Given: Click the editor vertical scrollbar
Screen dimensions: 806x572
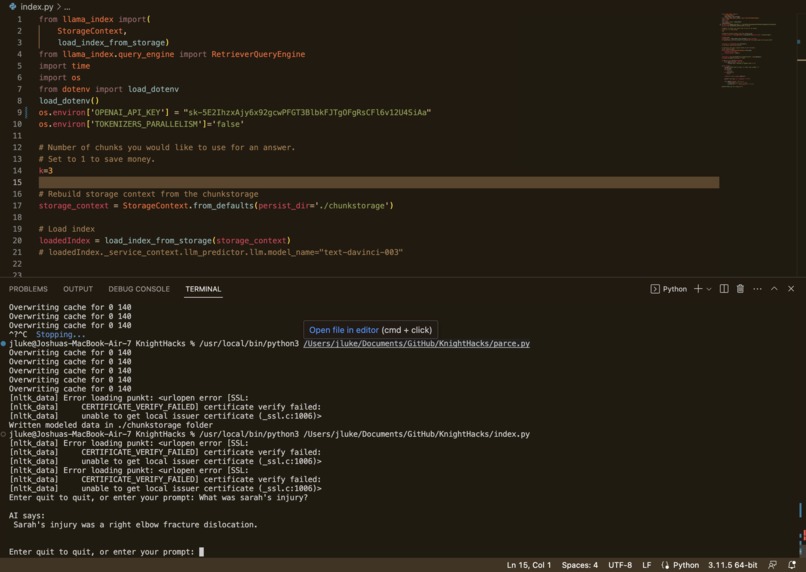Looking at the screenshot, I should 801,144.
